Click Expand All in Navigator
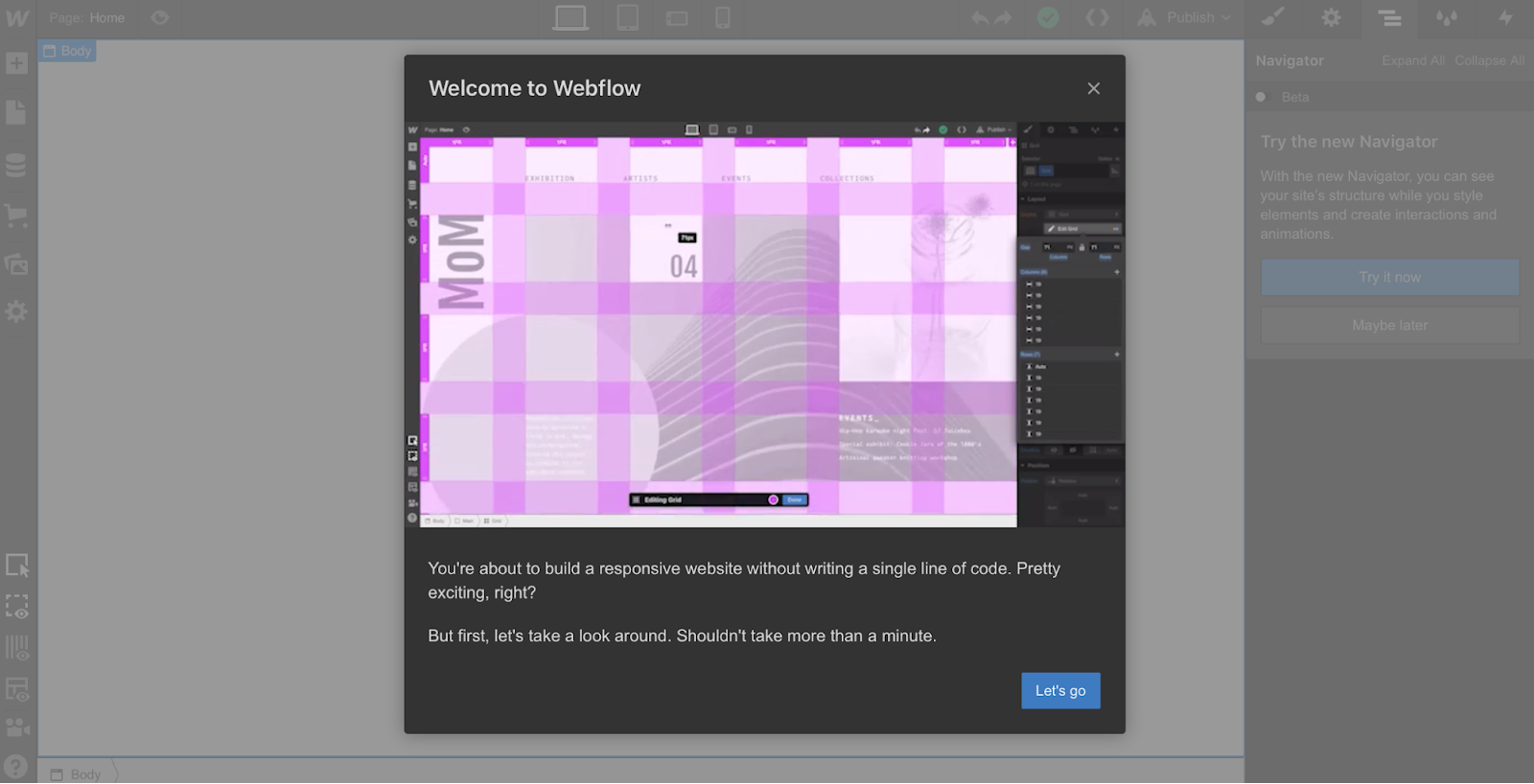This screenshot has width=1534, height=784. tap(1413, 60)
